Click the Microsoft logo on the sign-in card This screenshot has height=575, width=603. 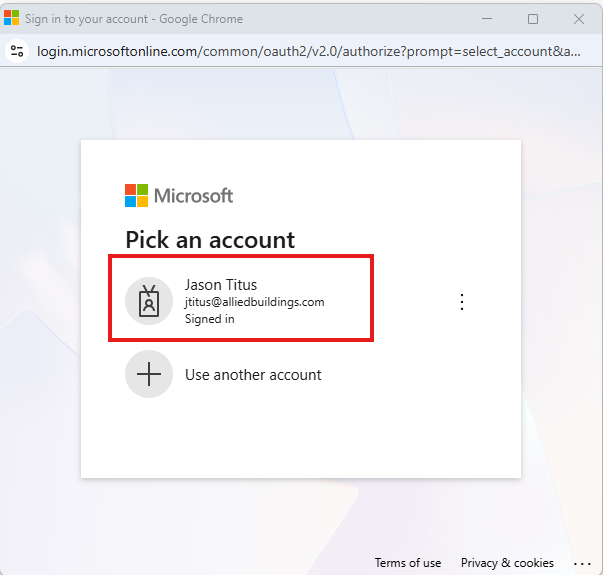click(137, 195)
